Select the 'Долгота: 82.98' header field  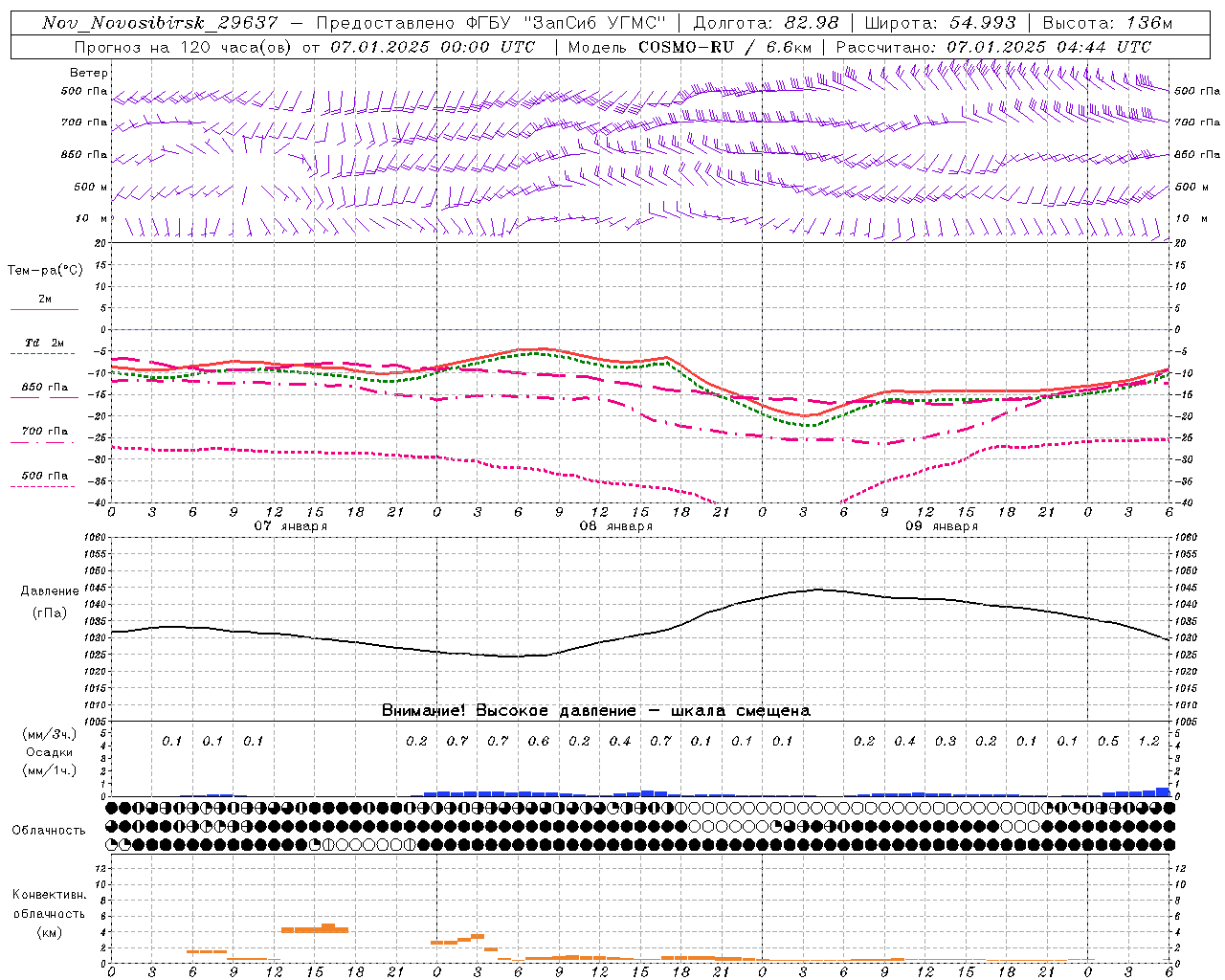[766, 23]
